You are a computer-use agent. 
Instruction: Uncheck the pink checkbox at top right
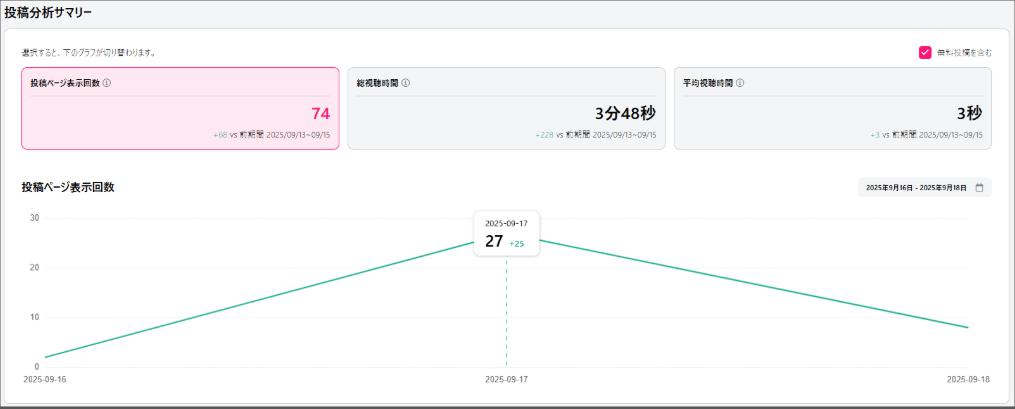[925, 52]
